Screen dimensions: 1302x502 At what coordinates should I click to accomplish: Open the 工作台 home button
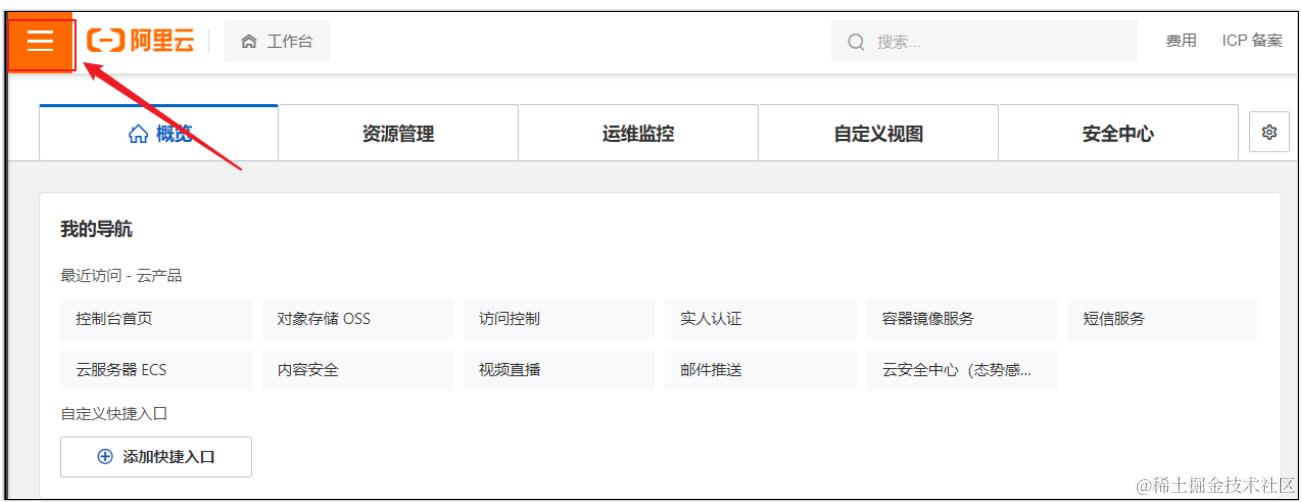click(277, 41)
